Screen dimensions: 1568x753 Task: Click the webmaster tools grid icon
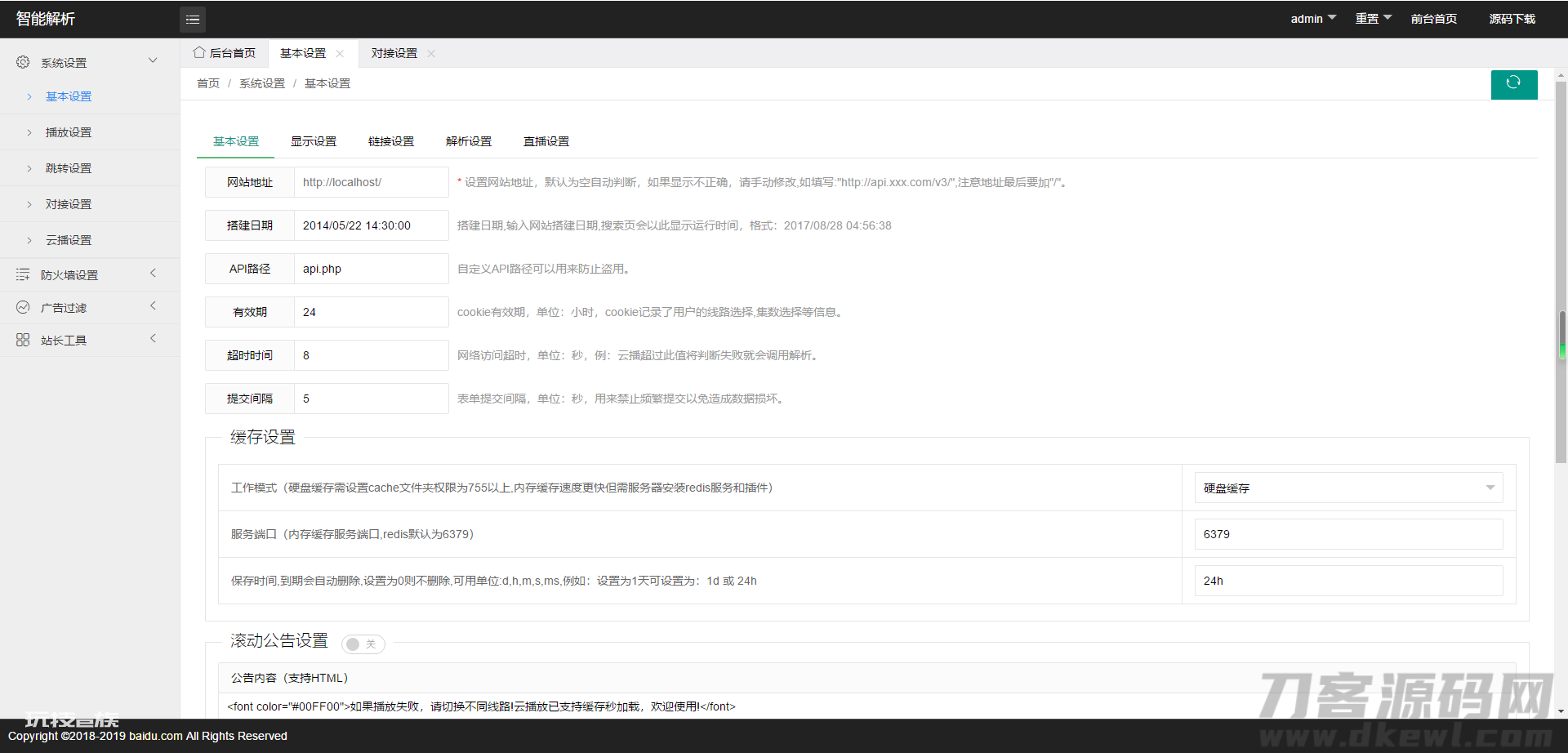[23, 341]
